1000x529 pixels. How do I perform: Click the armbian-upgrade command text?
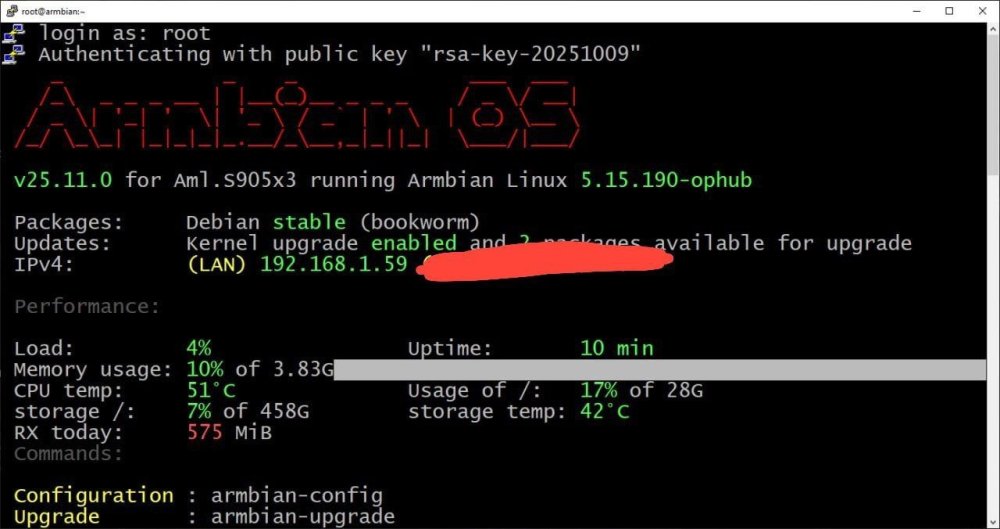point(303,516)
